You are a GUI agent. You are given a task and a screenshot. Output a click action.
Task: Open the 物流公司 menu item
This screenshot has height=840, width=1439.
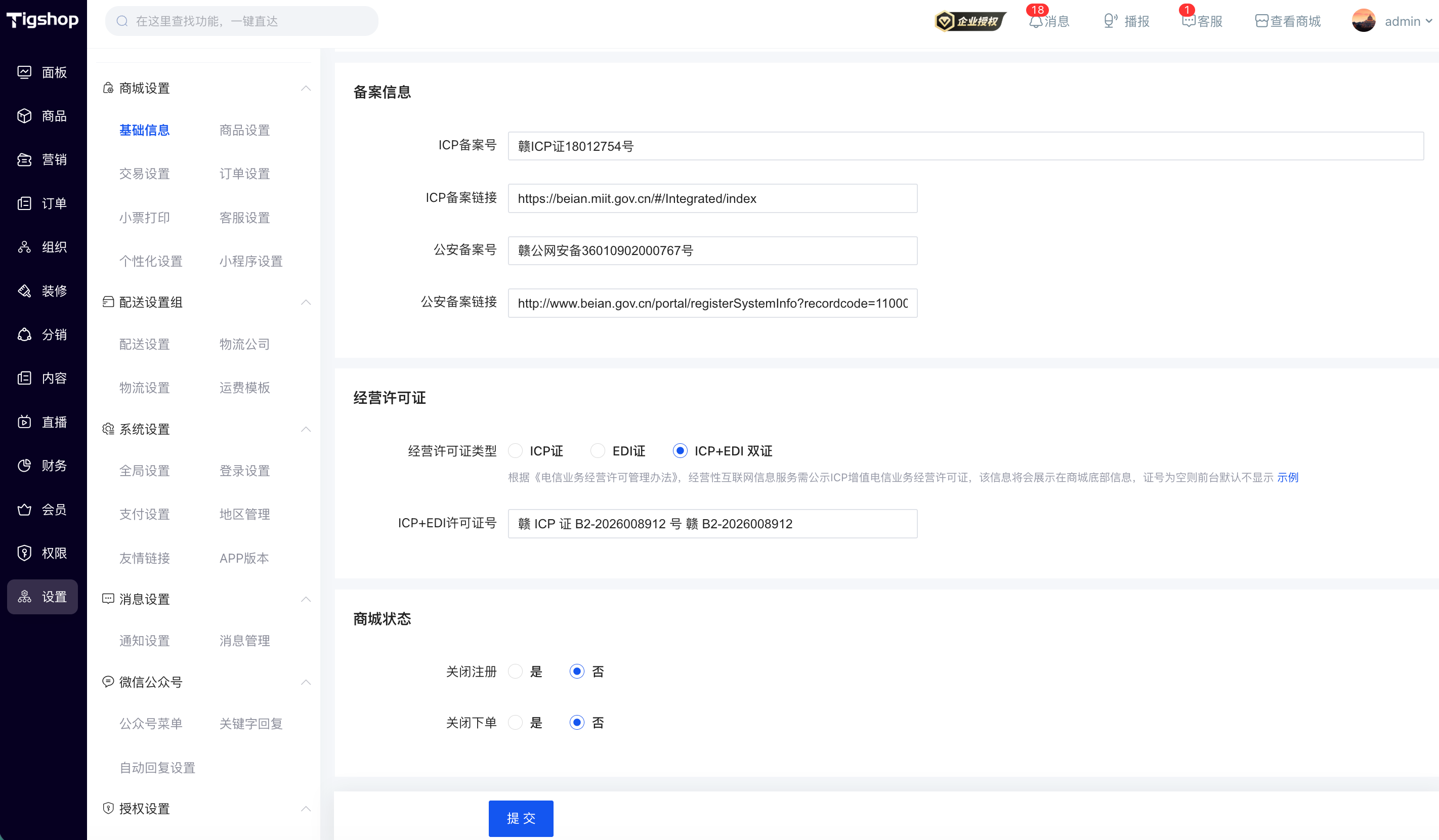coord(244,344)
